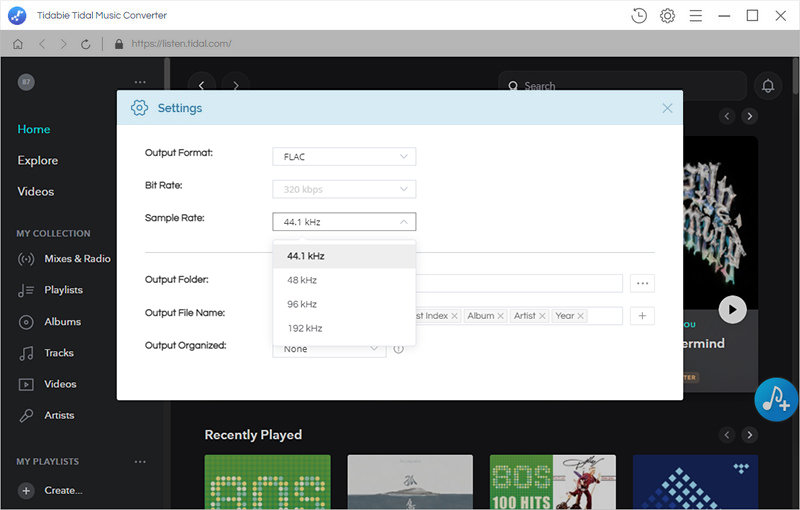Click the Tidabie app logo
Screen dimensions: 800x510
(17, 16)
